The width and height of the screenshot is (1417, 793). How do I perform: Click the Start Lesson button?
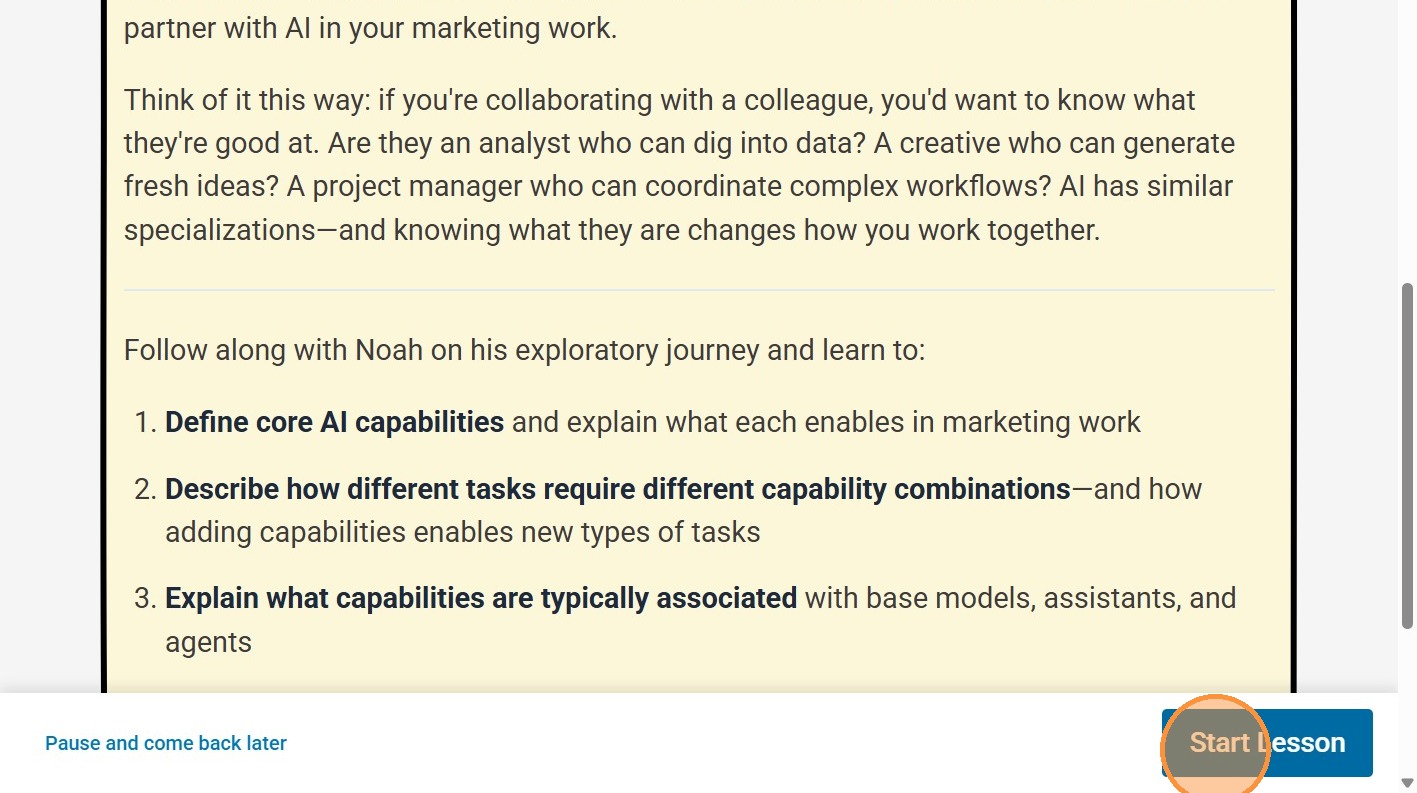[x=1267, y=743]
